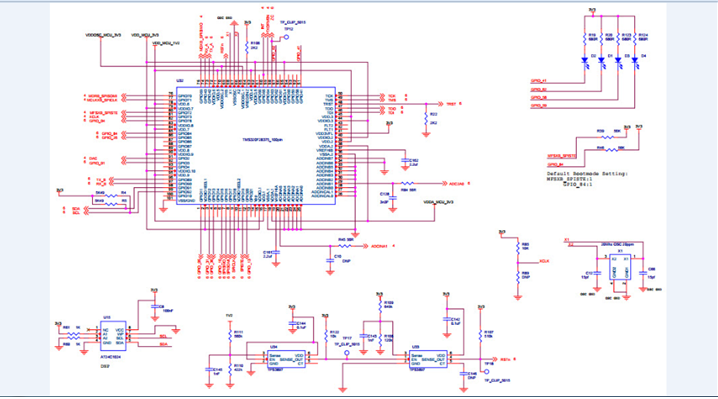Select the Default Bootmode Setting note text

(587, 174)
